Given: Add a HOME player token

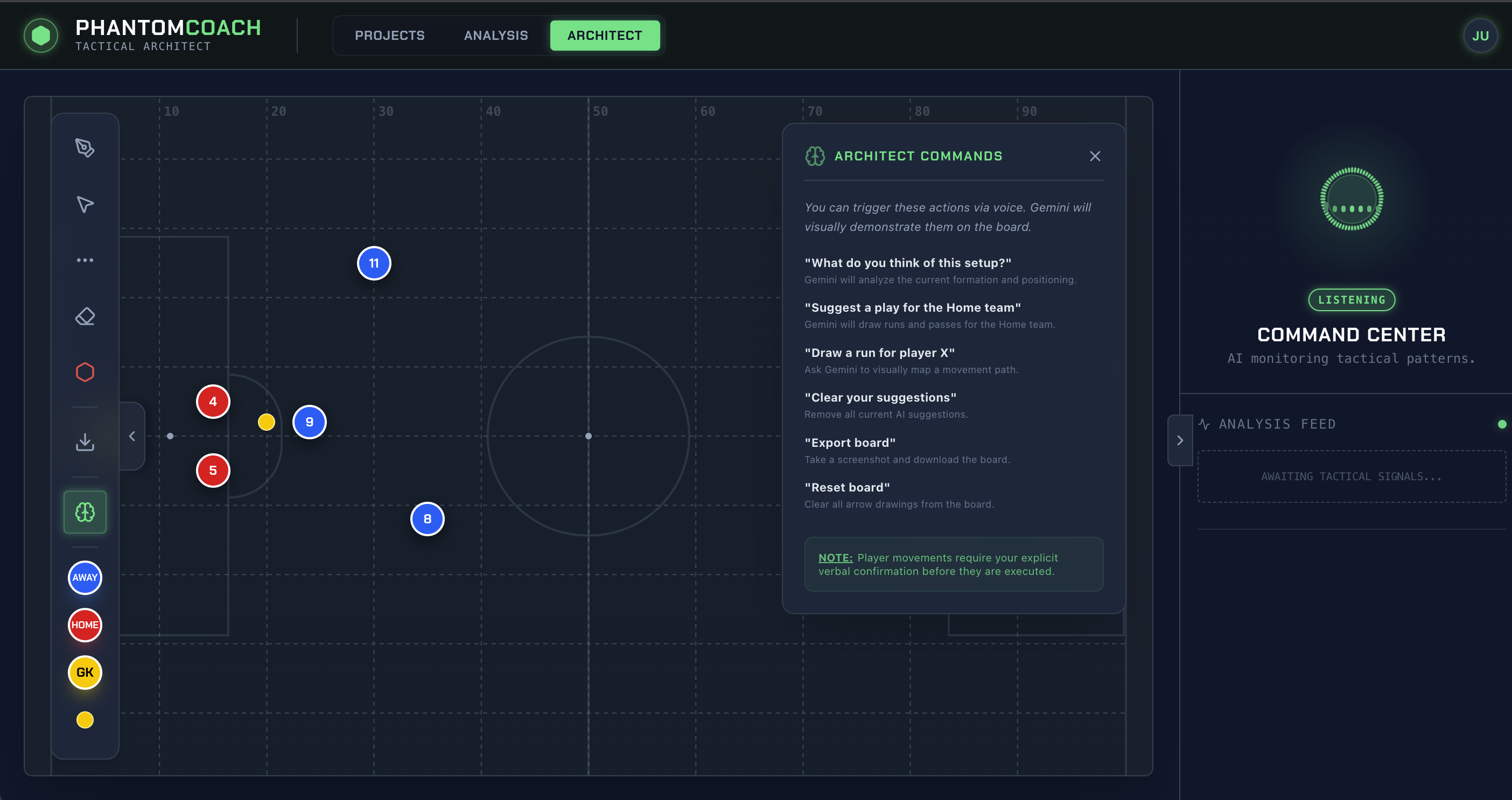Looking at the screenshot, I should click(85, 625).
